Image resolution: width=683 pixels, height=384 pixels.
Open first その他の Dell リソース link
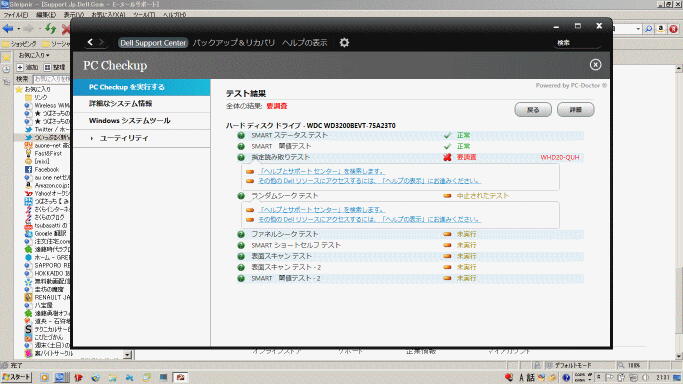[x=369, y=180]
